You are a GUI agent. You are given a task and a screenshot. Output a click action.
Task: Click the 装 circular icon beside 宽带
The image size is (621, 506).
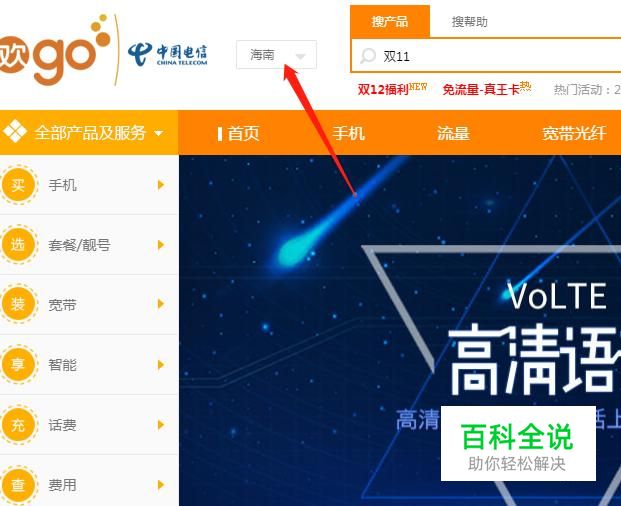(x=18, y=304)
